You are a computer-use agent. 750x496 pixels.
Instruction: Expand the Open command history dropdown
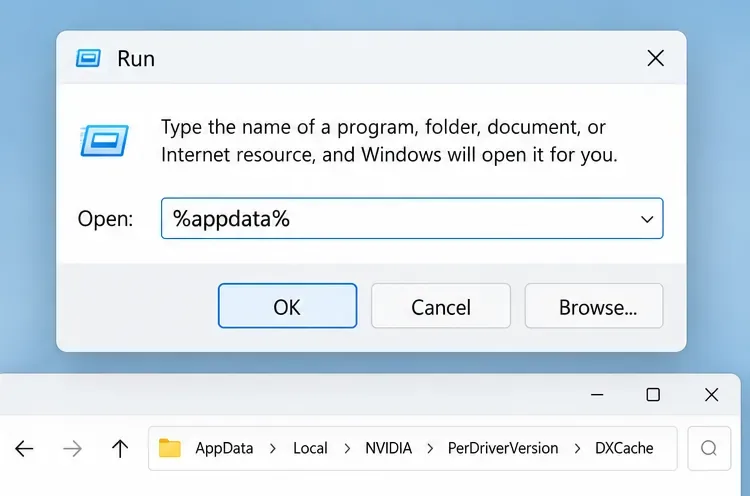click(x=647, y=219)
